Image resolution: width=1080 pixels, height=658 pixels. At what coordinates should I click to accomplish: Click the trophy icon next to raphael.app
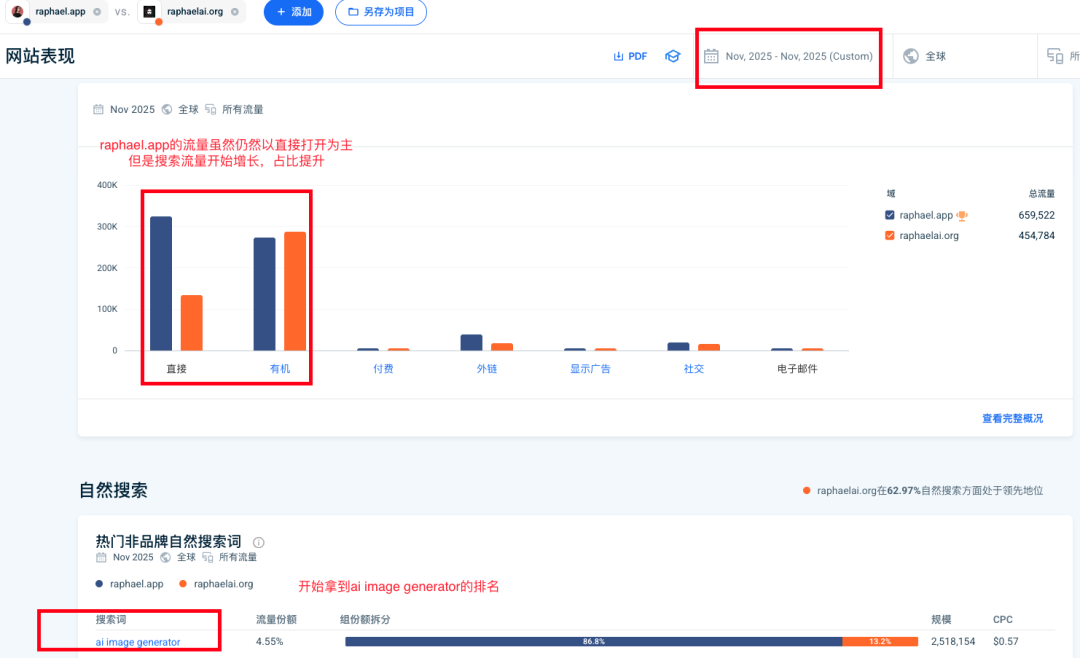pyautogui.click(x=962, y=216)
